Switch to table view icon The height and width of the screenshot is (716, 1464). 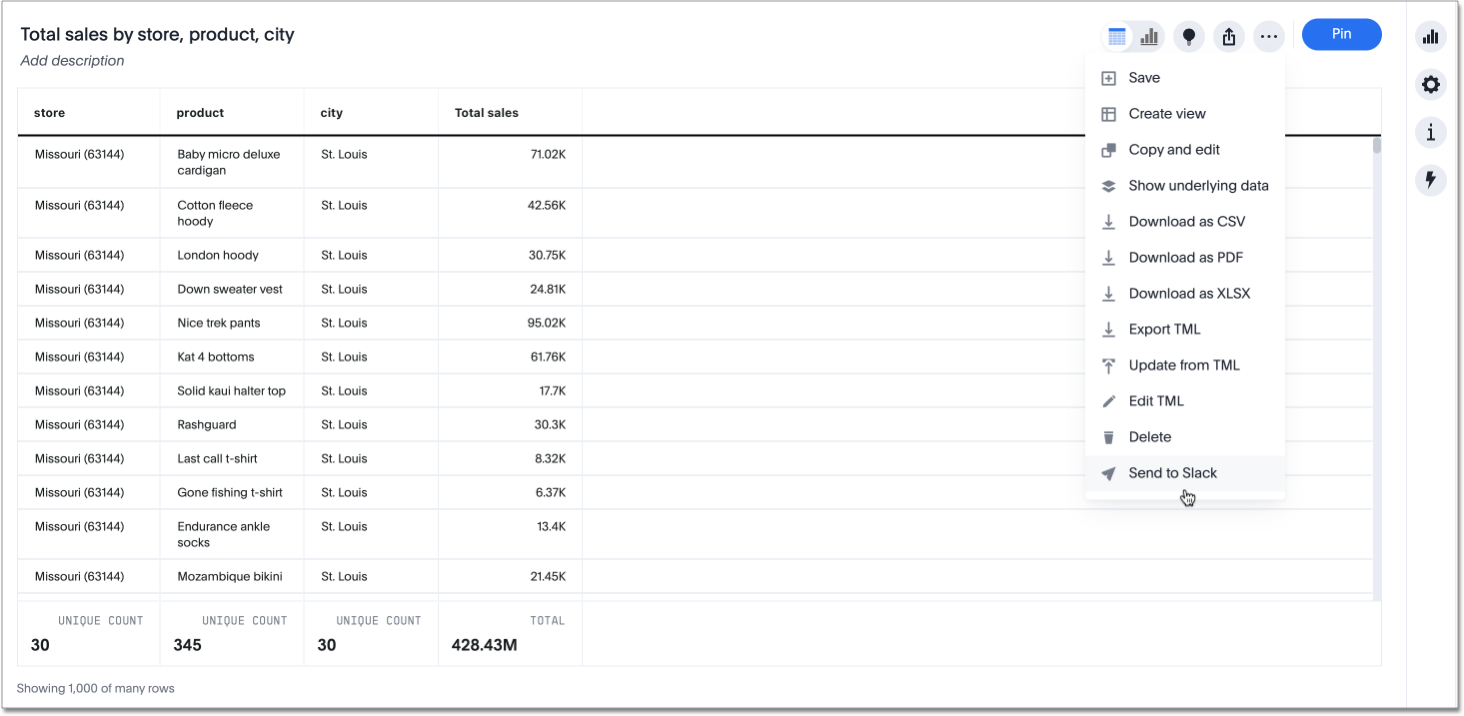coord(1117,37)
